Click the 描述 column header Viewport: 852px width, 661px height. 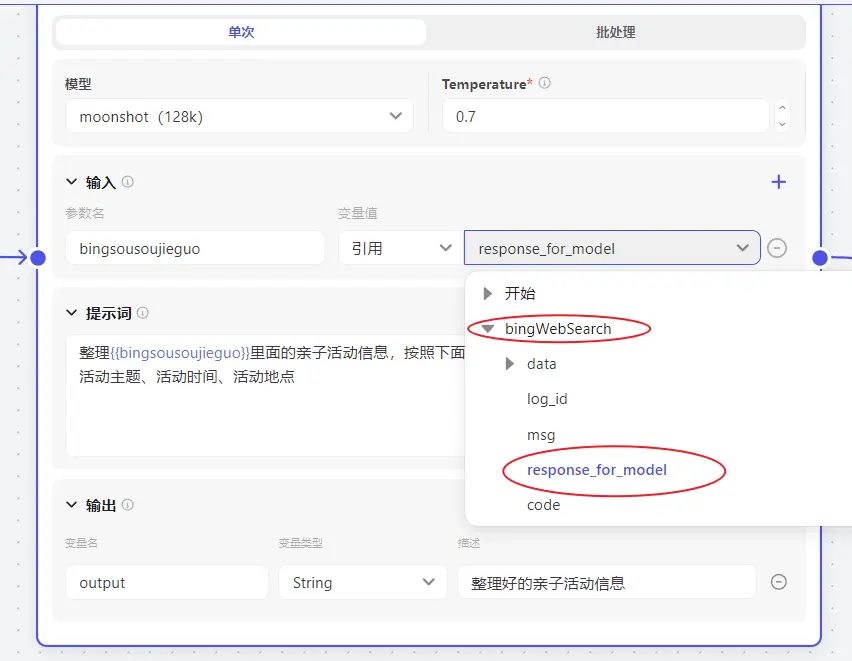coord(469,543)
